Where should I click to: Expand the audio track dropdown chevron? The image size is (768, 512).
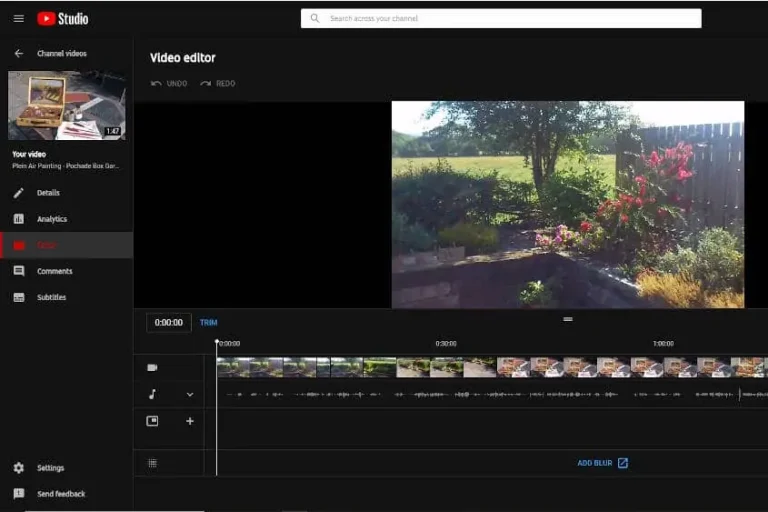(190, 394)
